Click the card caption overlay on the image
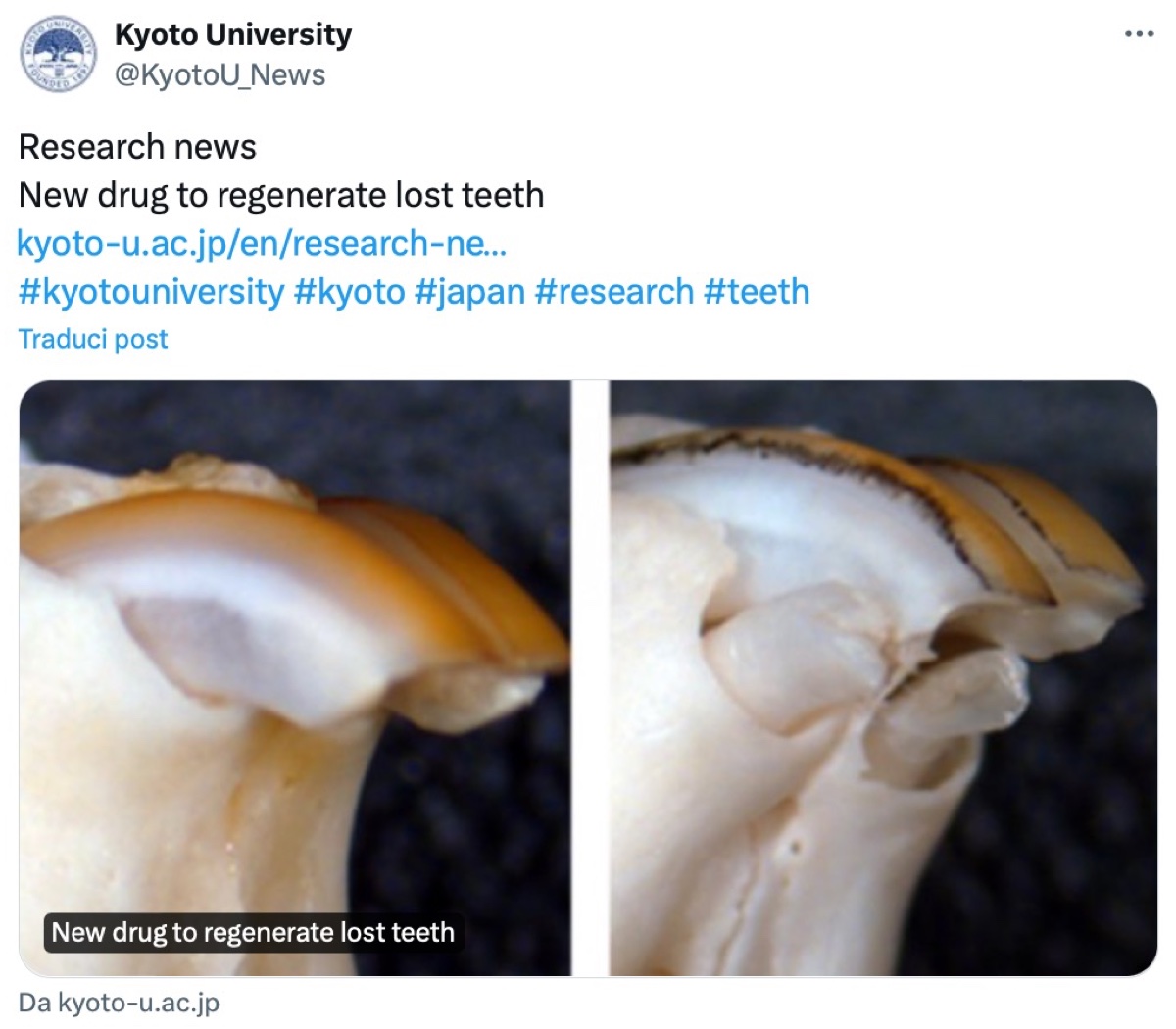This screenshot has width=1176, height=1029. (x=253, y=932)
